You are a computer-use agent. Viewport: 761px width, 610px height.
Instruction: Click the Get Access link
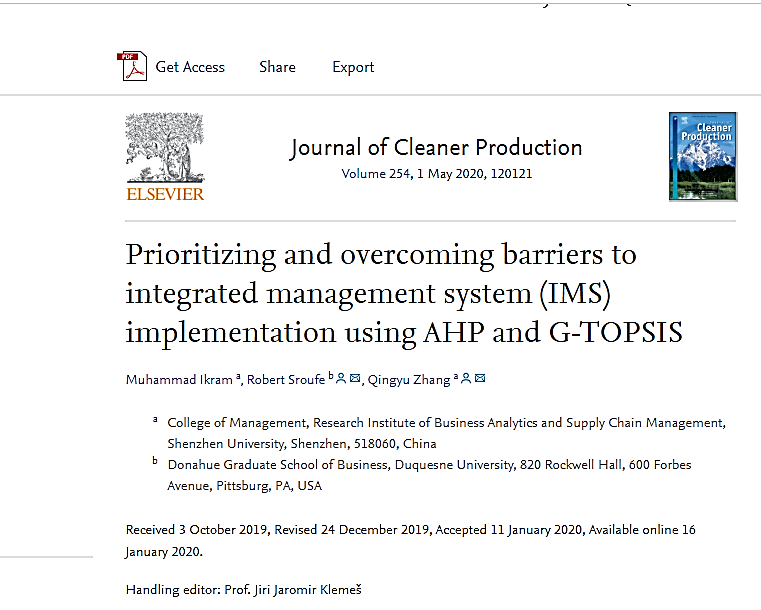click(x=190, y=67)
